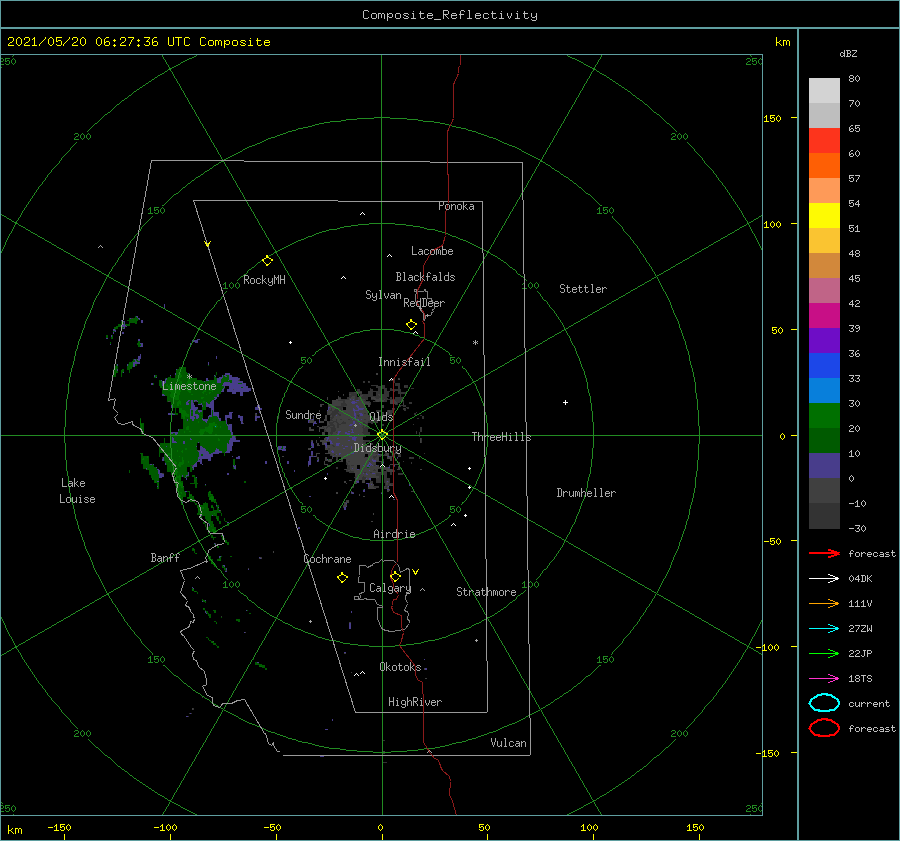Select the Vulcan town label

click(x=509, y=743)
